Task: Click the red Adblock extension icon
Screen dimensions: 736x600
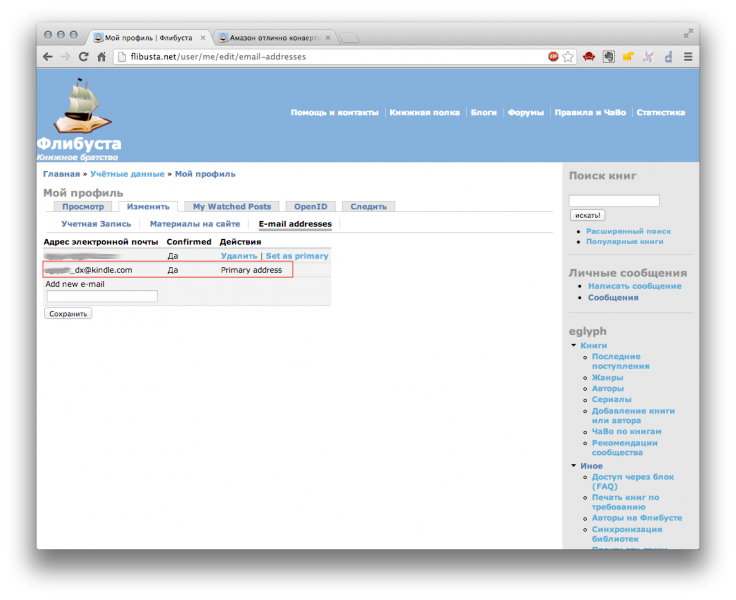Action: pyautogui.click(x=553, y=57)
